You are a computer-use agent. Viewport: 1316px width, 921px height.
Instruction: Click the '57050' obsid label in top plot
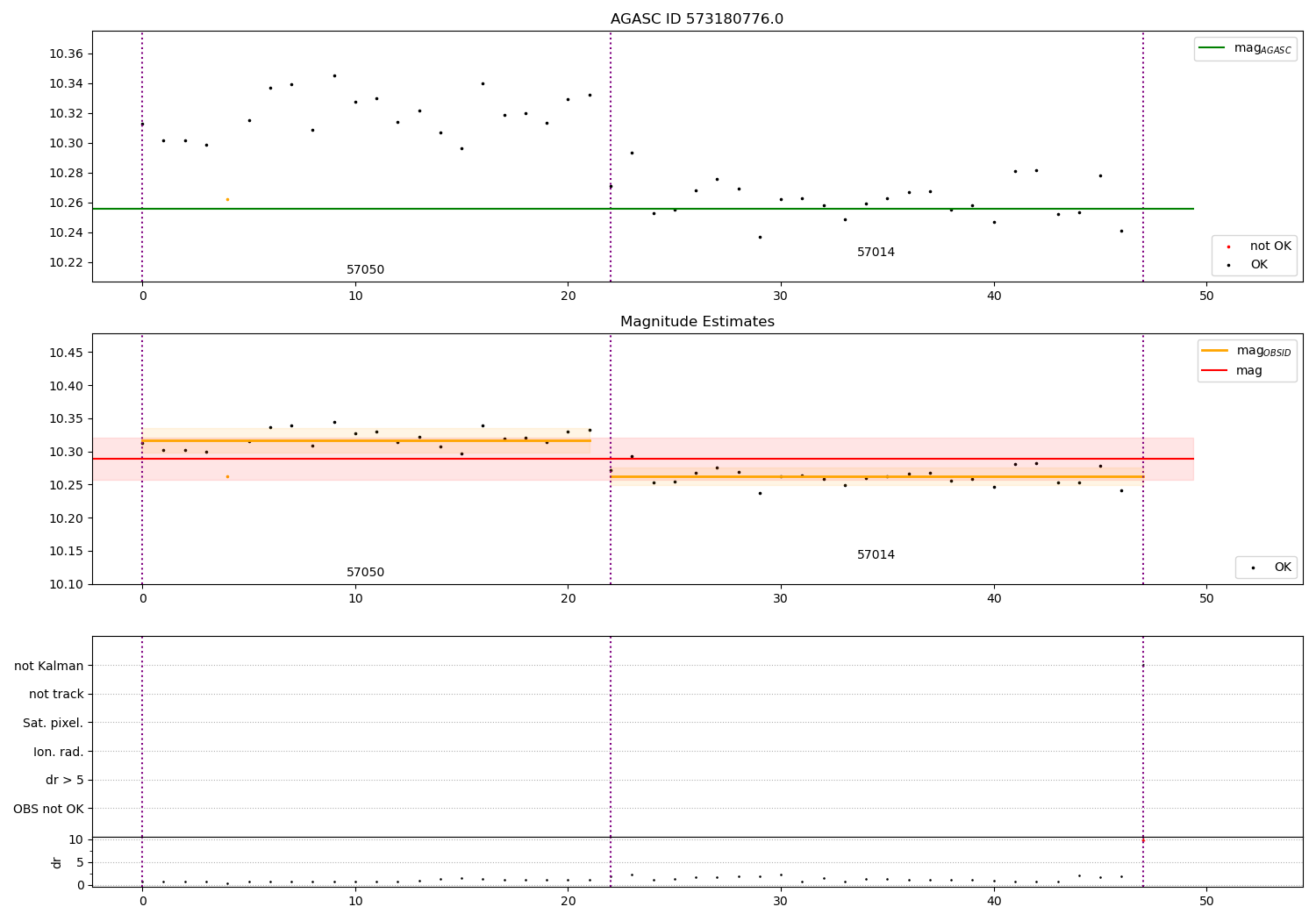365,270
